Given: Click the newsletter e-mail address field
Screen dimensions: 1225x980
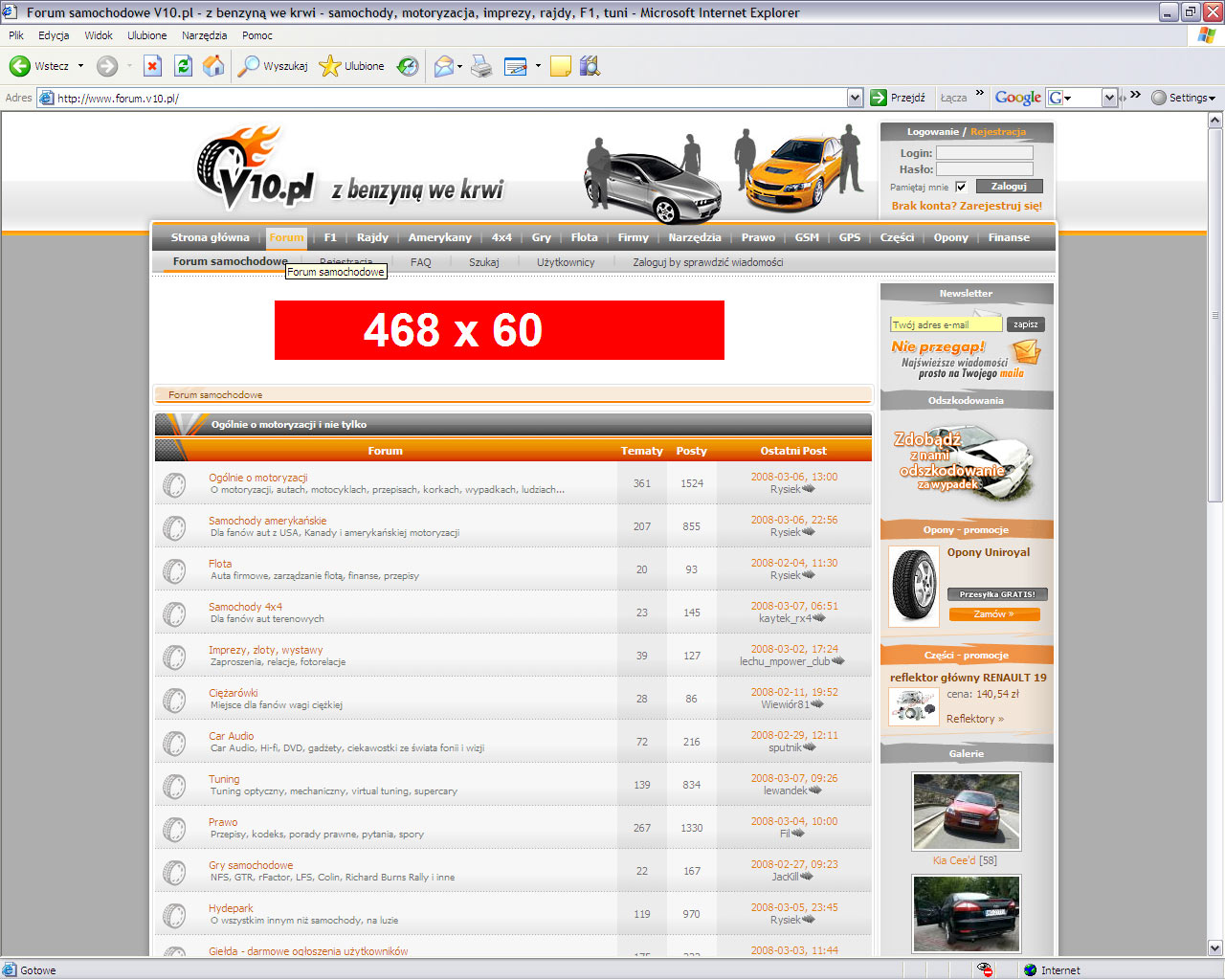Looking at the screenshot, I should (x=946, y=324).
